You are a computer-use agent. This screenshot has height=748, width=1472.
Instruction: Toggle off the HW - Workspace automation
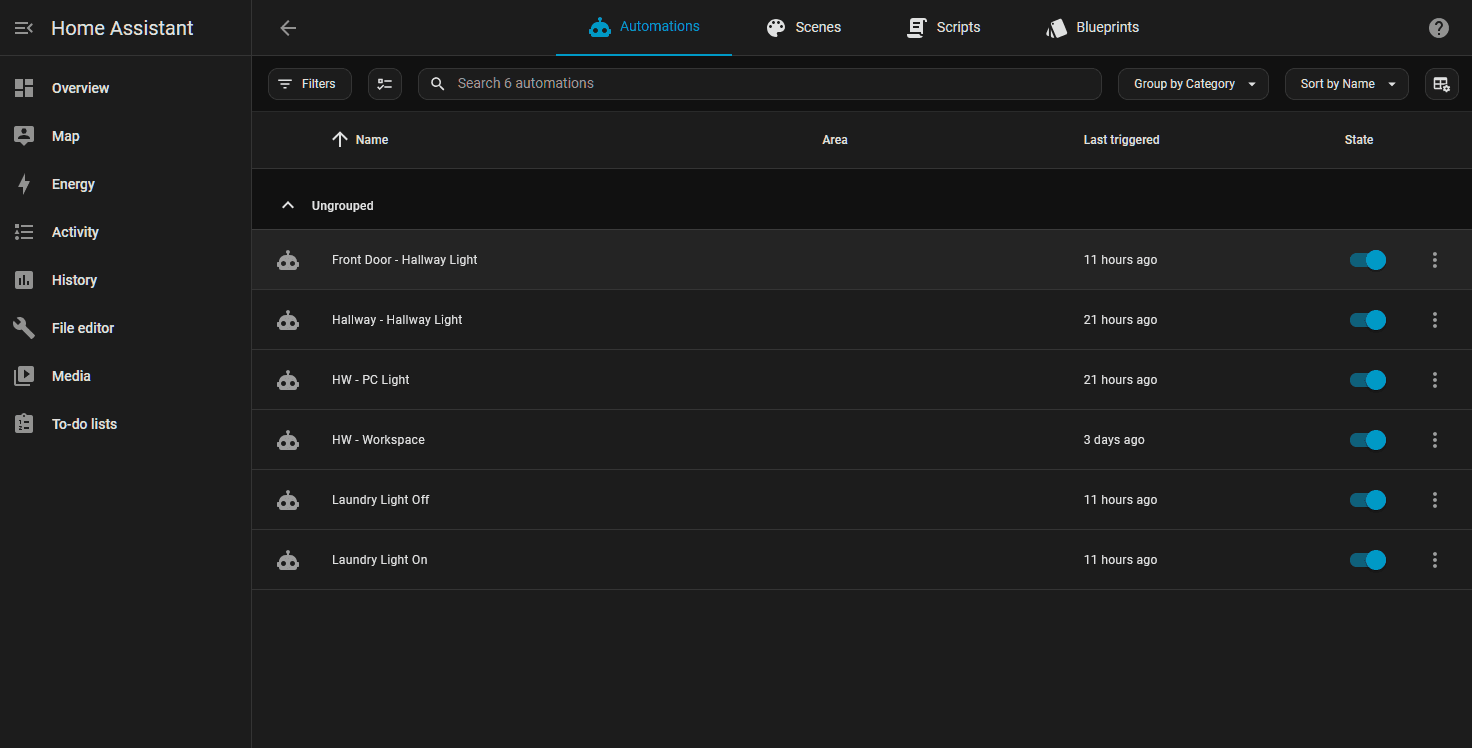(1367, 440)
